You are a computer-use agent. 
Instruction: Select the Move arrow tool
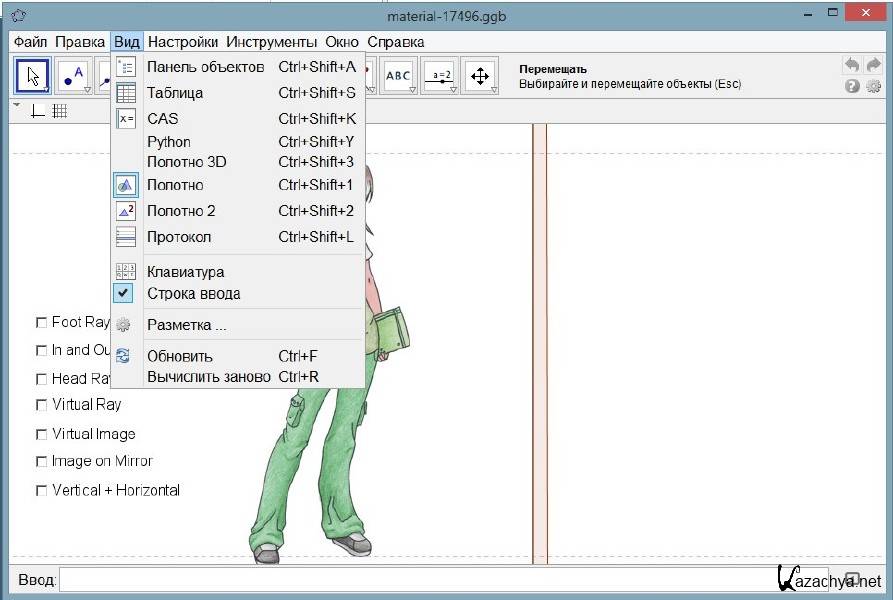point(33,76)
